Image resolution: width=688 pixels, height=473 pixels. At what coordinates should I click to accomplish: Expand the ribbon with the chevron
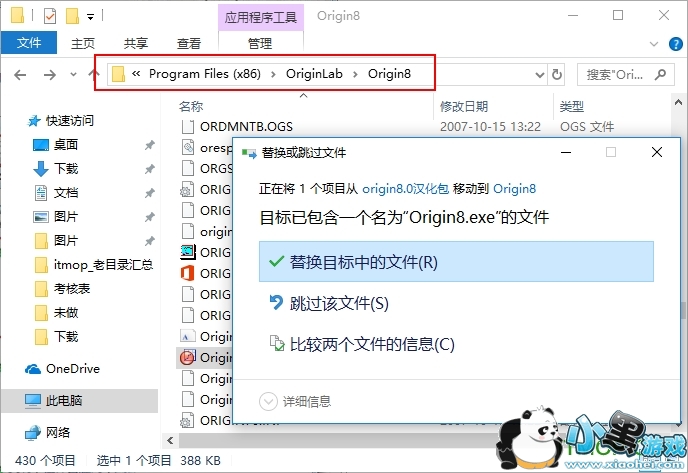[654, 44]
